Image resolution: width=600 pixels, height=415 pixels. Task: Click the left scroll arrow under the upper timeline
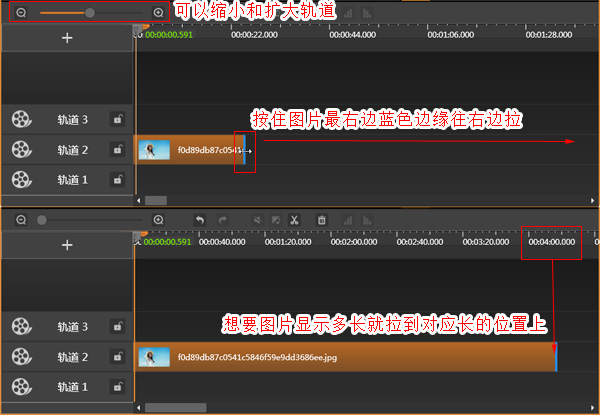(x=139, y=200)
